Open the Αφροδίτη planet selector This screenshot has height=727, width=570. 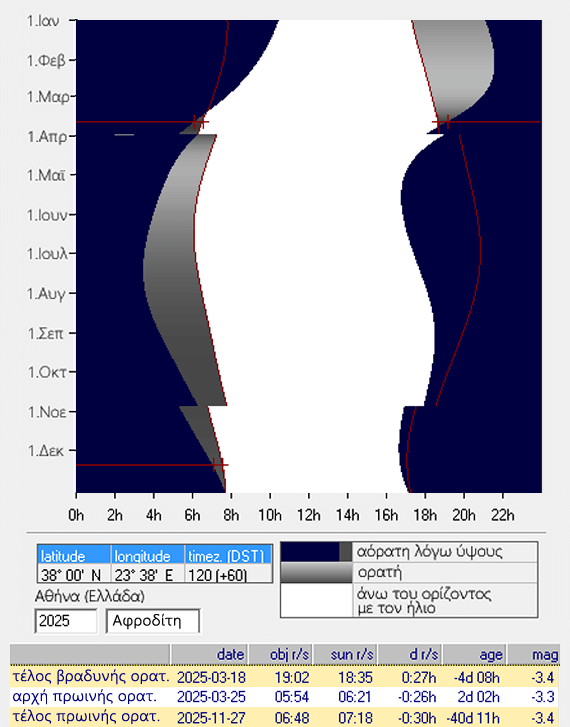(153, 621)
